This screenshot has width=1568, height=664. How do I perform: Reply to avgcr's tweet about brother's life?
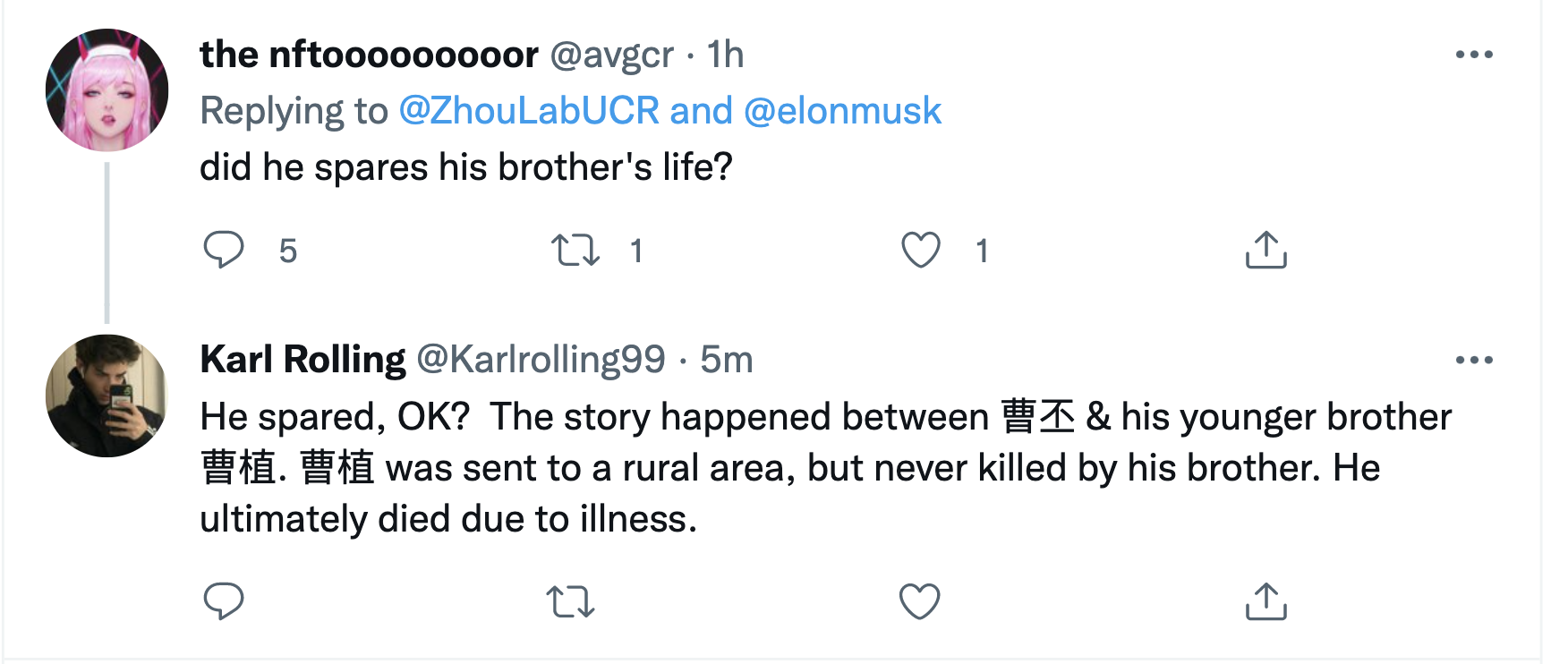click(x=224, y=250)
